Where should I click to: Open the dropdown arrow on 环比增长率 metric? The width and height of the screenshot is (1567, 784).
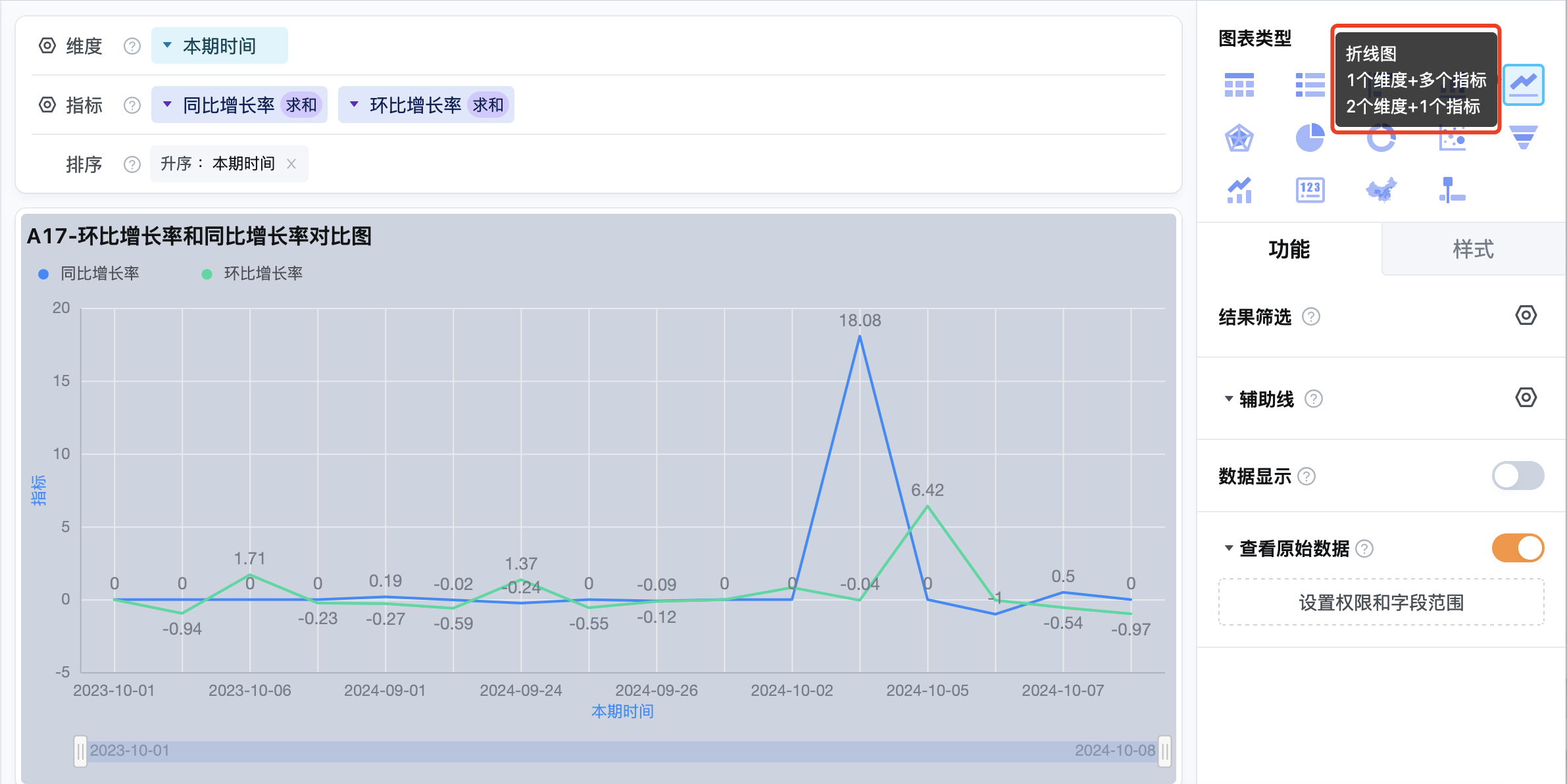[x=354, y=105]
